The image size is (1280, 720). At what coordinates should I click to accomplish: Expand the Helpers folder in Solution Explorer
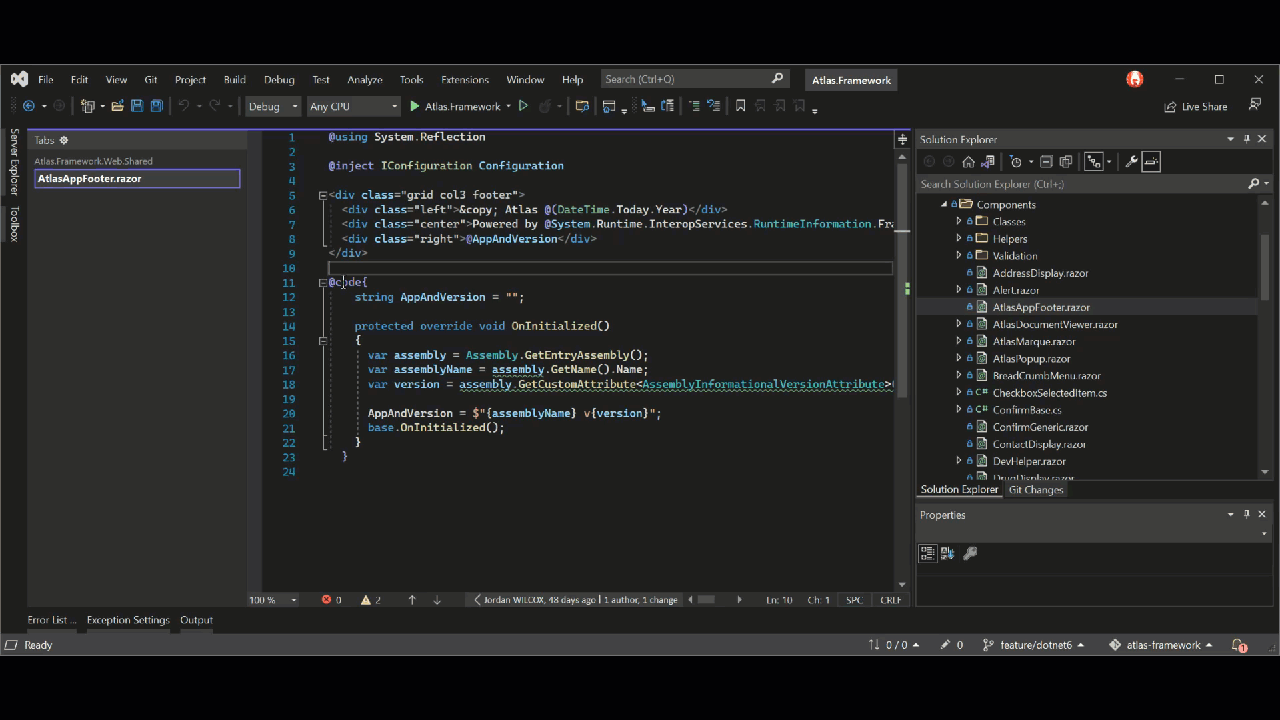pos(958,239)
